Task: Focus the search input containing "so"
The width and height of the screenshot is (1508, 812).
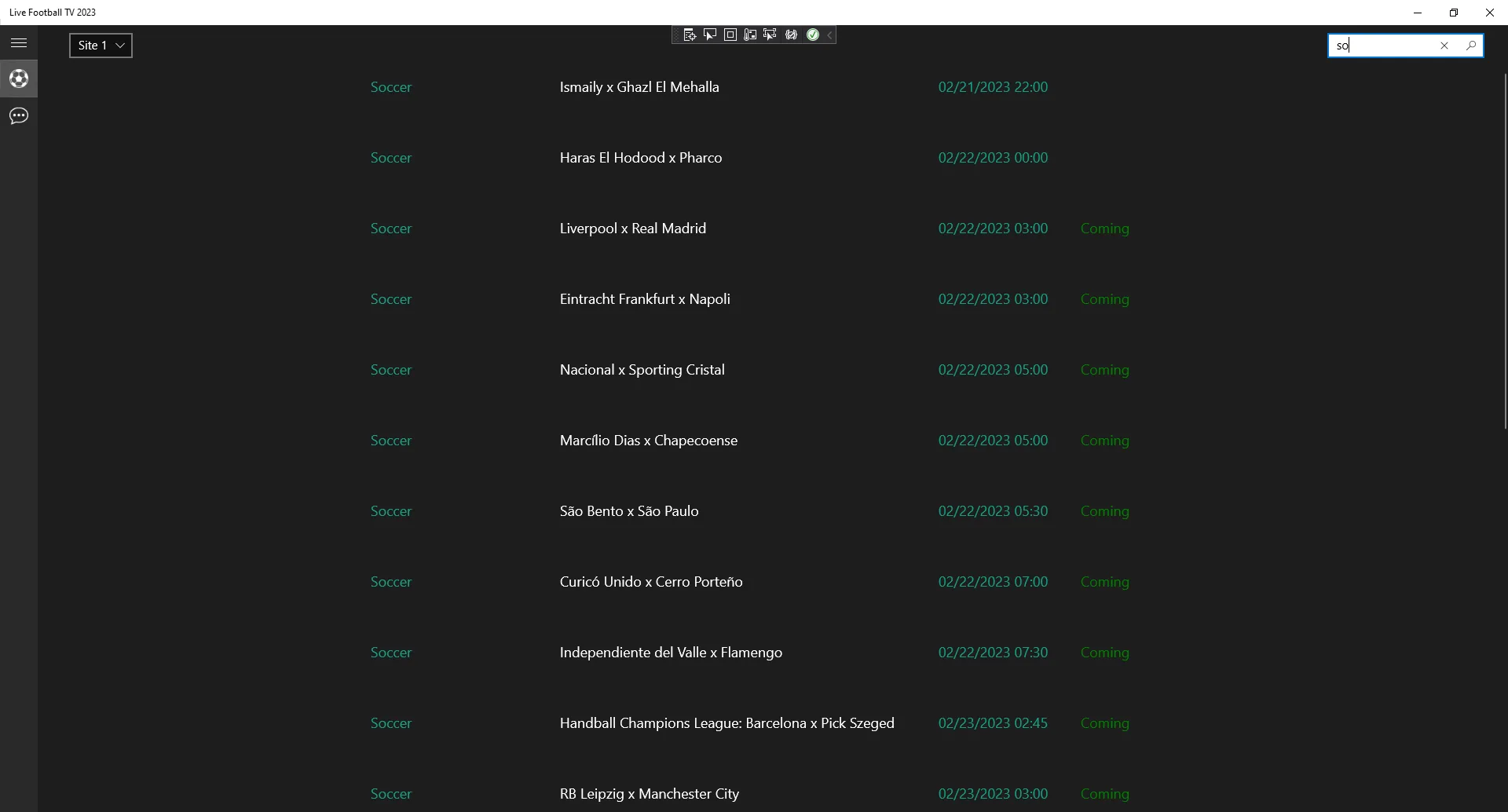Action: (x=1381, y=46)
